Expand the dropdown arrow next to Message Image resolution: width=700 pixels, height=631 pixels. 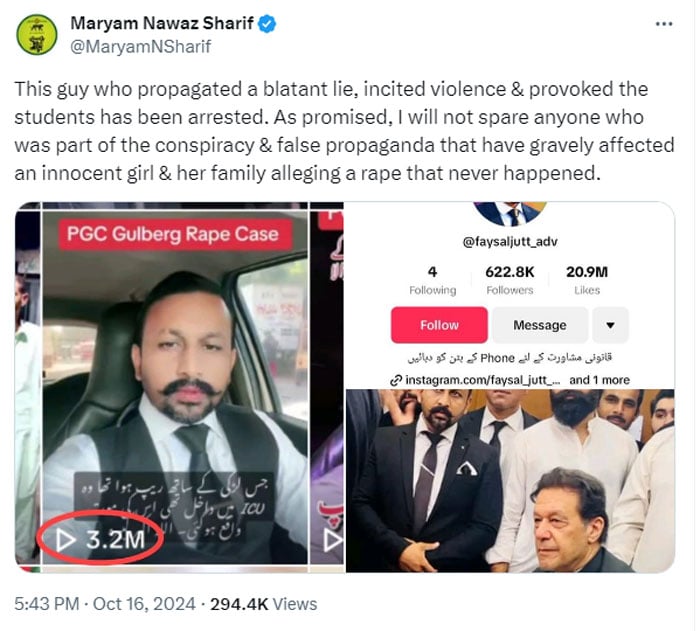coord(610,325)
